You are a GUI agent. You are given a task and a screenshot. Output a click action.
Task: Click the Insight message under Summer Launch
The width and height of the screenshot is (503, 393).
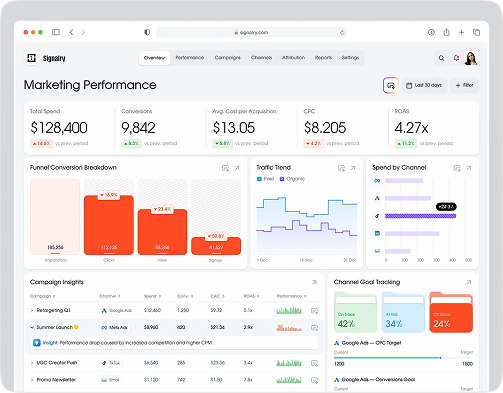tap(174, 343)
